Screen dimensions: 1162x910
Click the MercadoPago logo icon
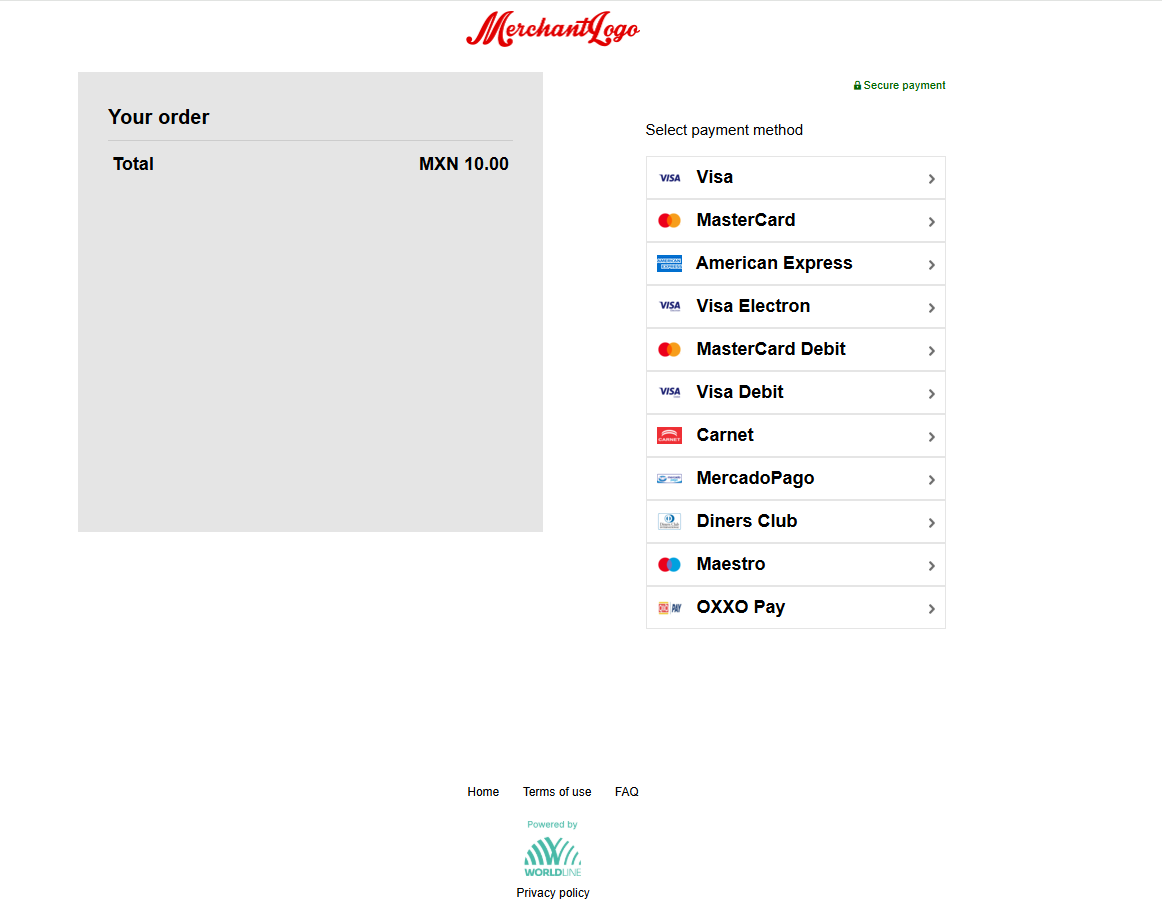[669, 479]
